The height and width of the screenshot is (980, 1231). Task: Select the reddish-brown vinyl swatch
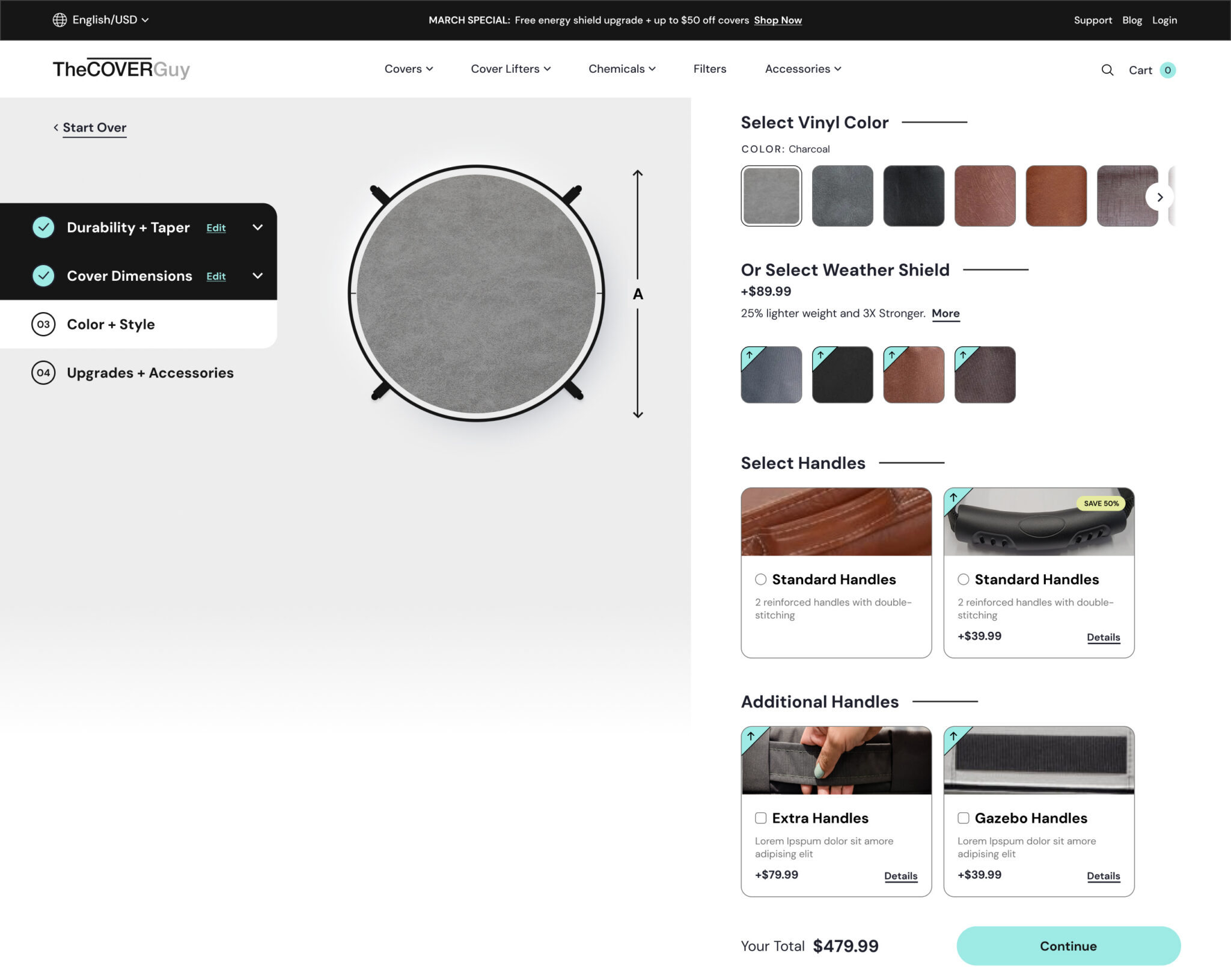[985, 196]
